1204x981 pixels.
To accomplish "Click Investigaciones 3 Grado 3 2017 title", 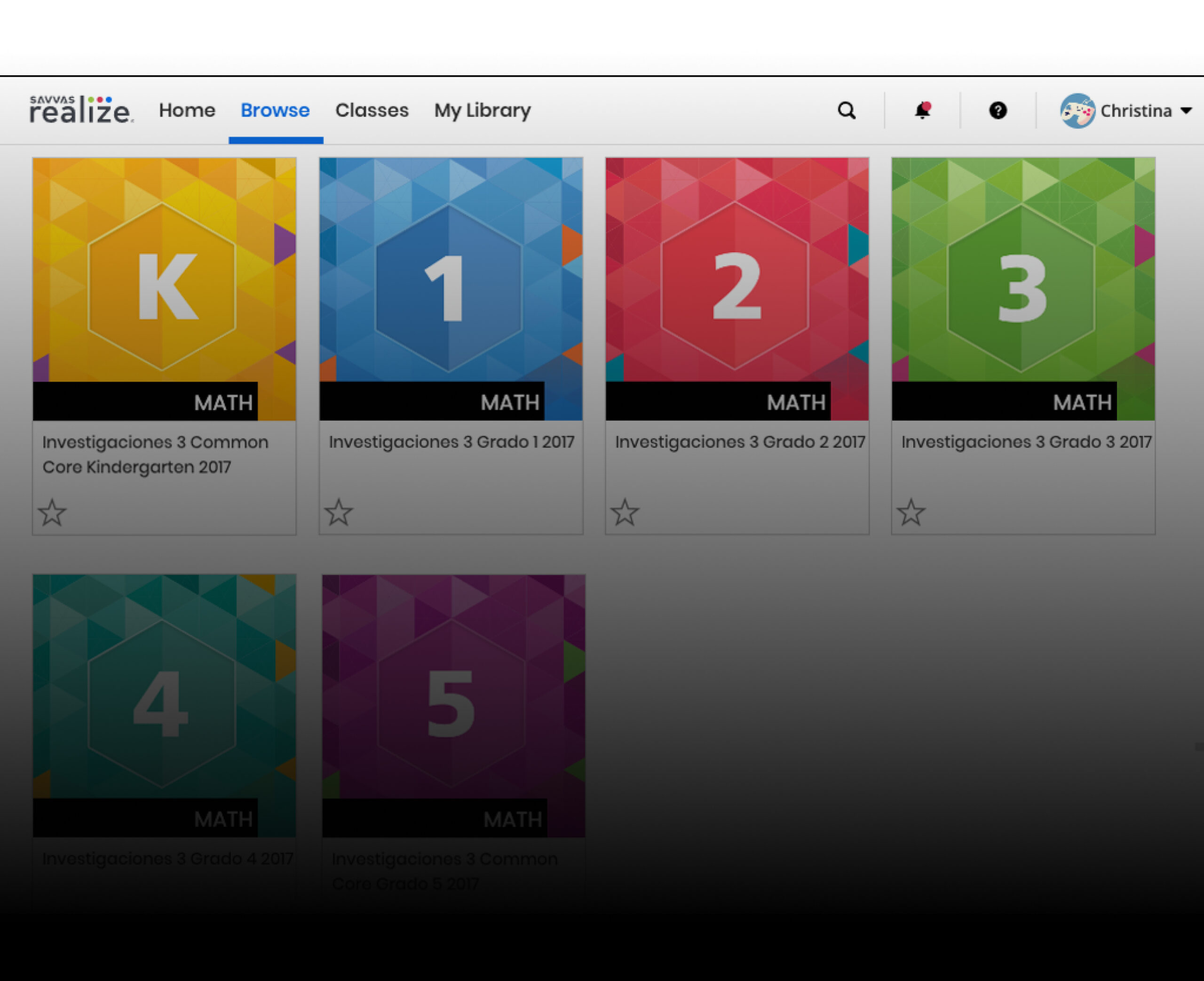I will [1026, 442].
